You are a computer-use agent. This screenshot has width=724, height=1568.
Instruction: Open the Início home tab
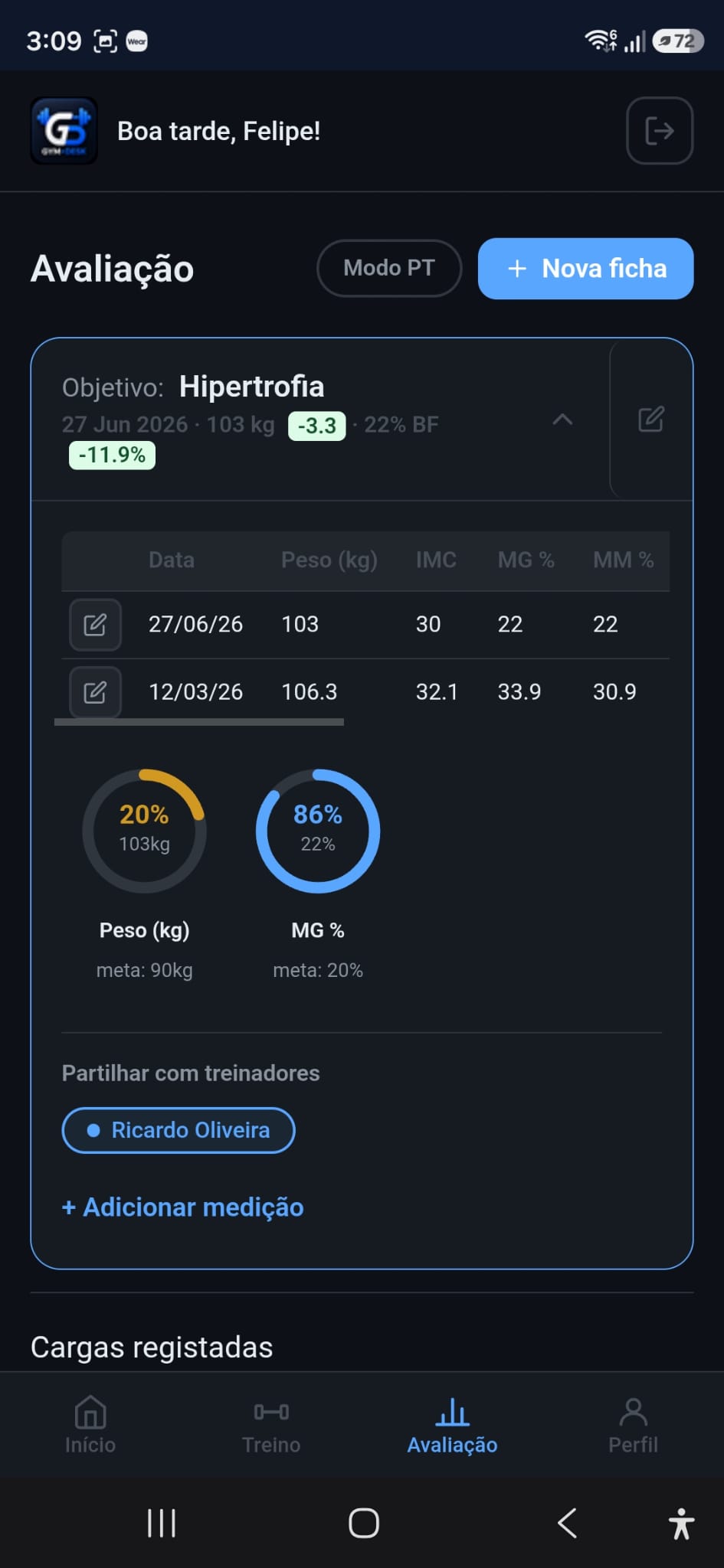(90, 1425)
